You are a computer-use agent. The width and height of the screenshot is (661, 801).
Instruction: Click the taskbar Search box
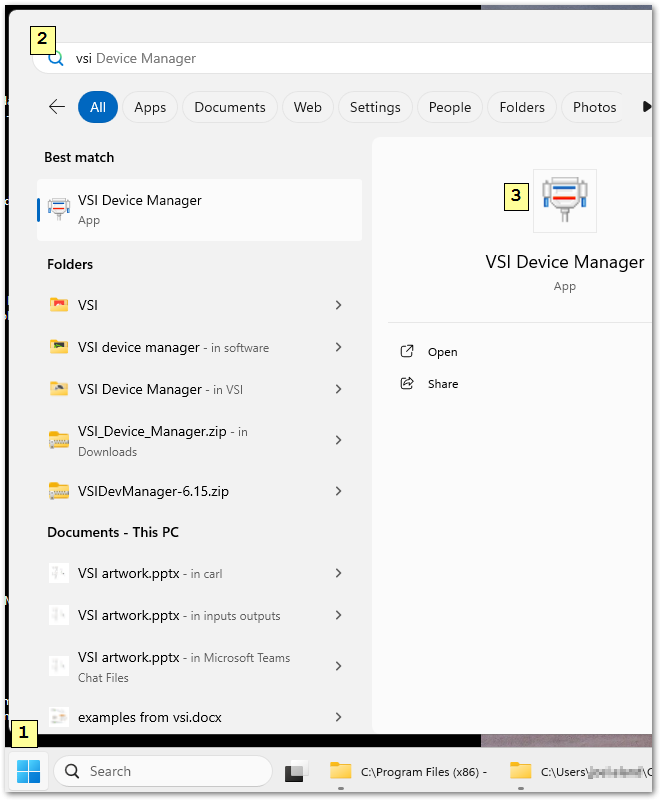162,771
